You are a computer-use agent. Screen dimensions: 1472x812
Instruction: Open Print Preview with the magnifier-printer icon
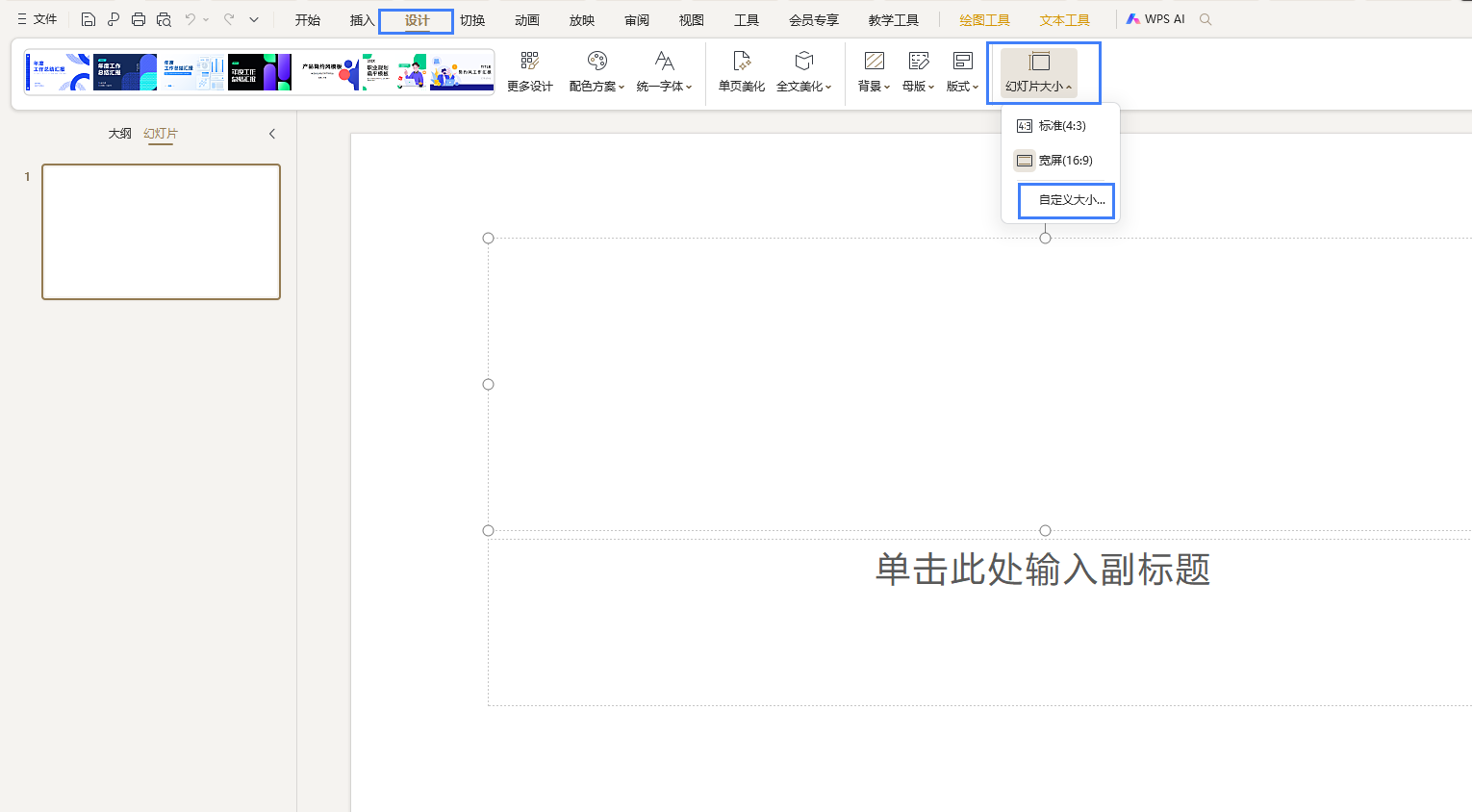point(164,19)
